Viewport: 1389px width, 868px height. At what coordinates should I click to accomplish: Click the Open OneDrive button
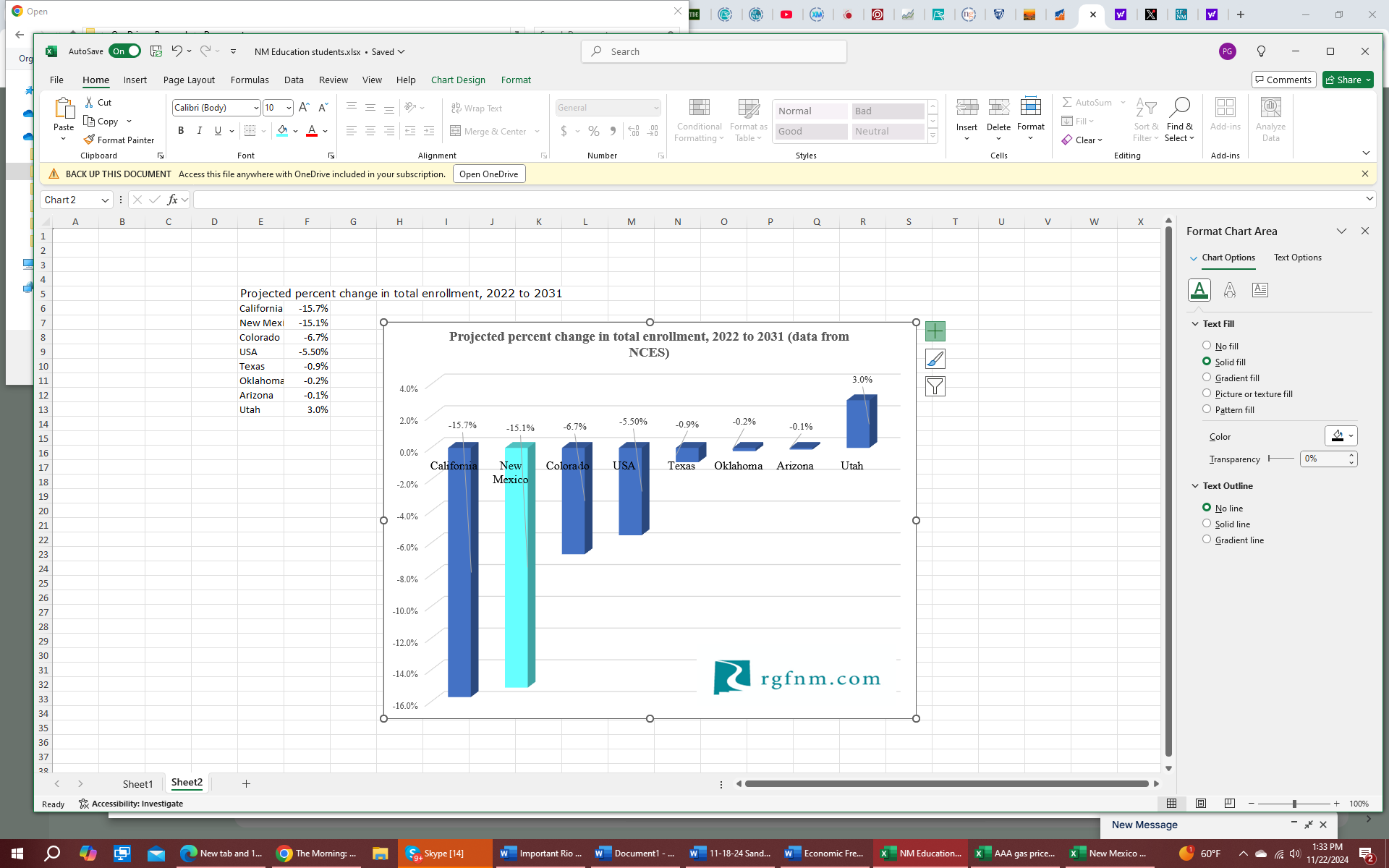click(489, 174)
